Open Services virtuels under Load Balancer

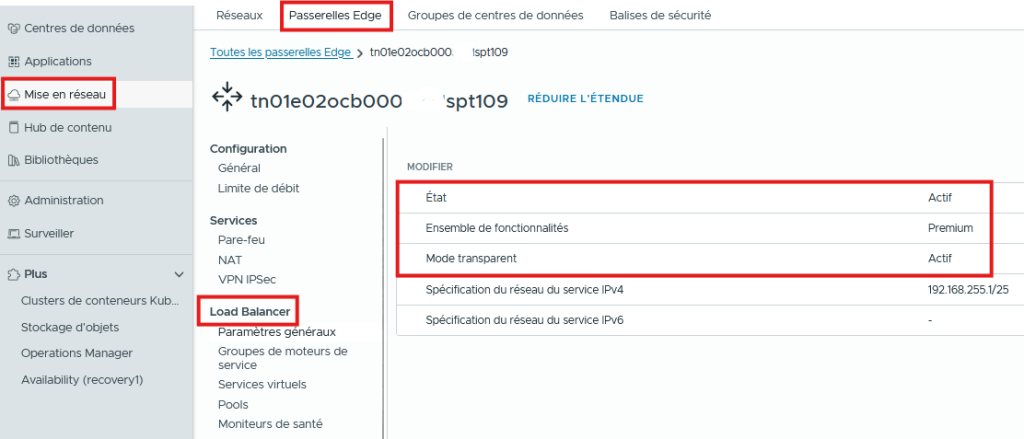[262, 384]
